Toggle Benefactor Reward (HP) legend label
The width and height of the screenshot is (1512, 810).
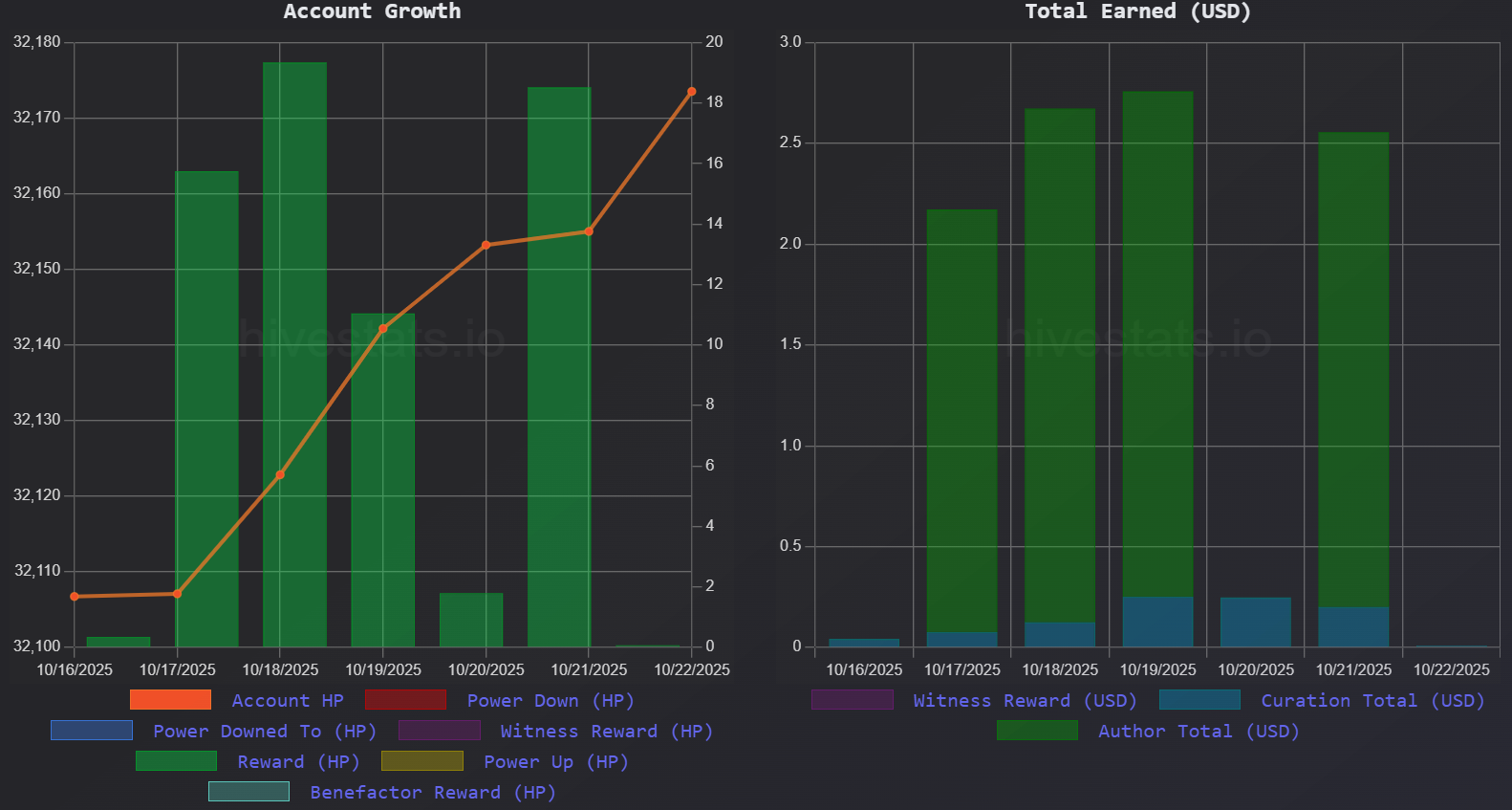click(x=432, y=793)
